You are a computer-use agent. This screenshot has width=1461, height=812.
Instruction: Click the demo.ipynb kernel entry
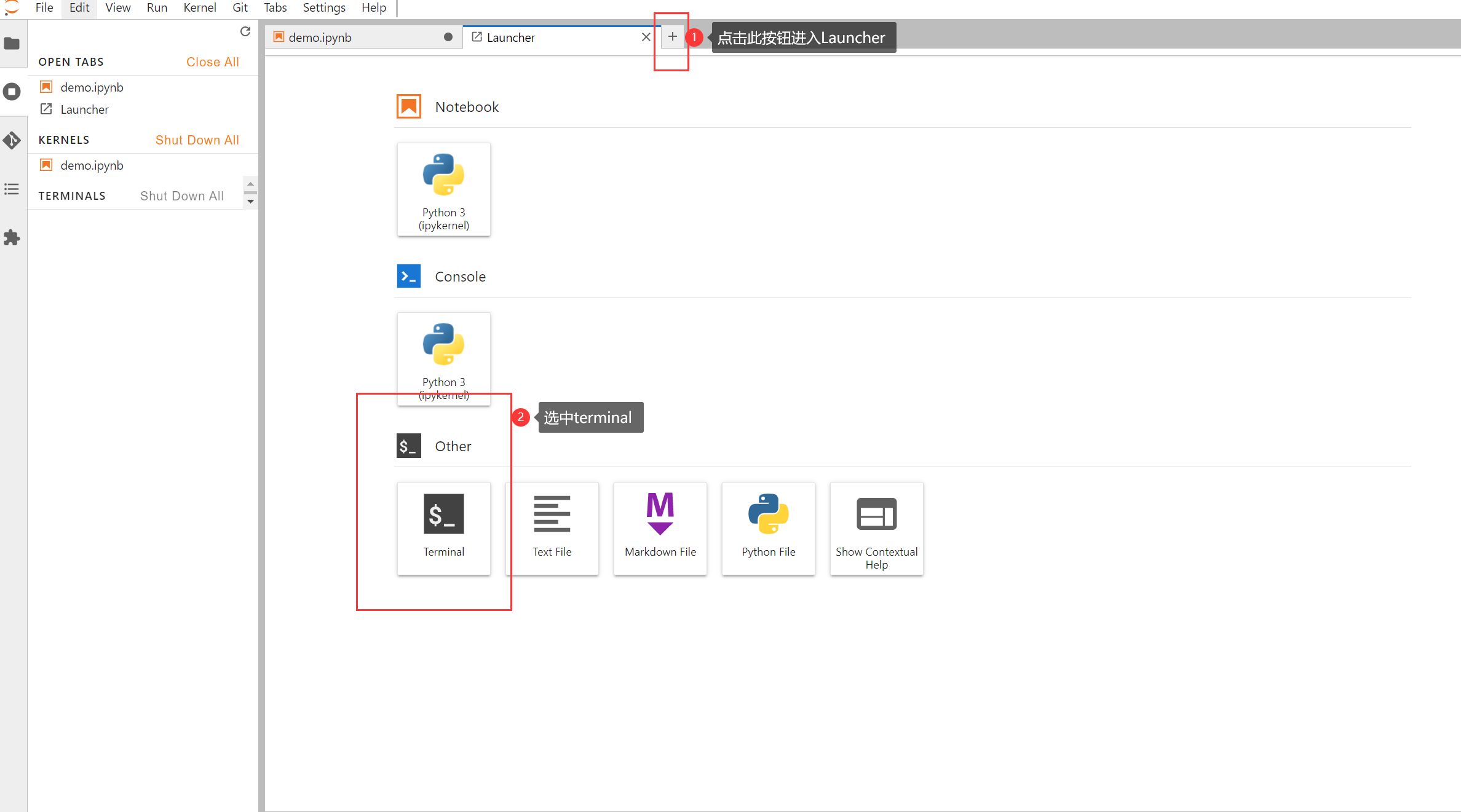(92, 165)
